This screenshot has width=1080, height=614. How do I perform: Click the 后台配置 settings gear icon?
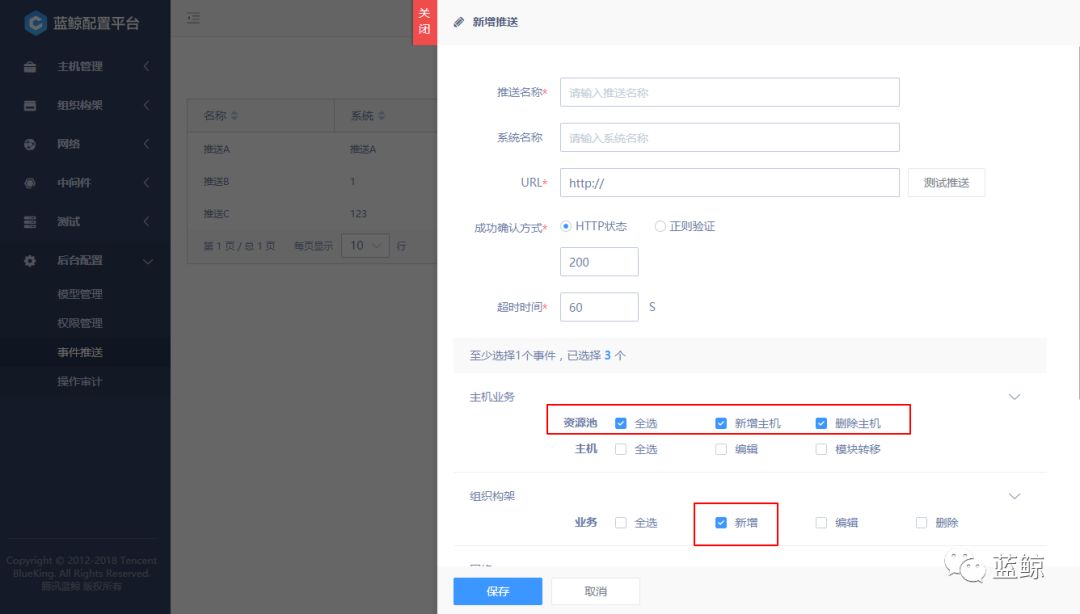click(28, 260)
